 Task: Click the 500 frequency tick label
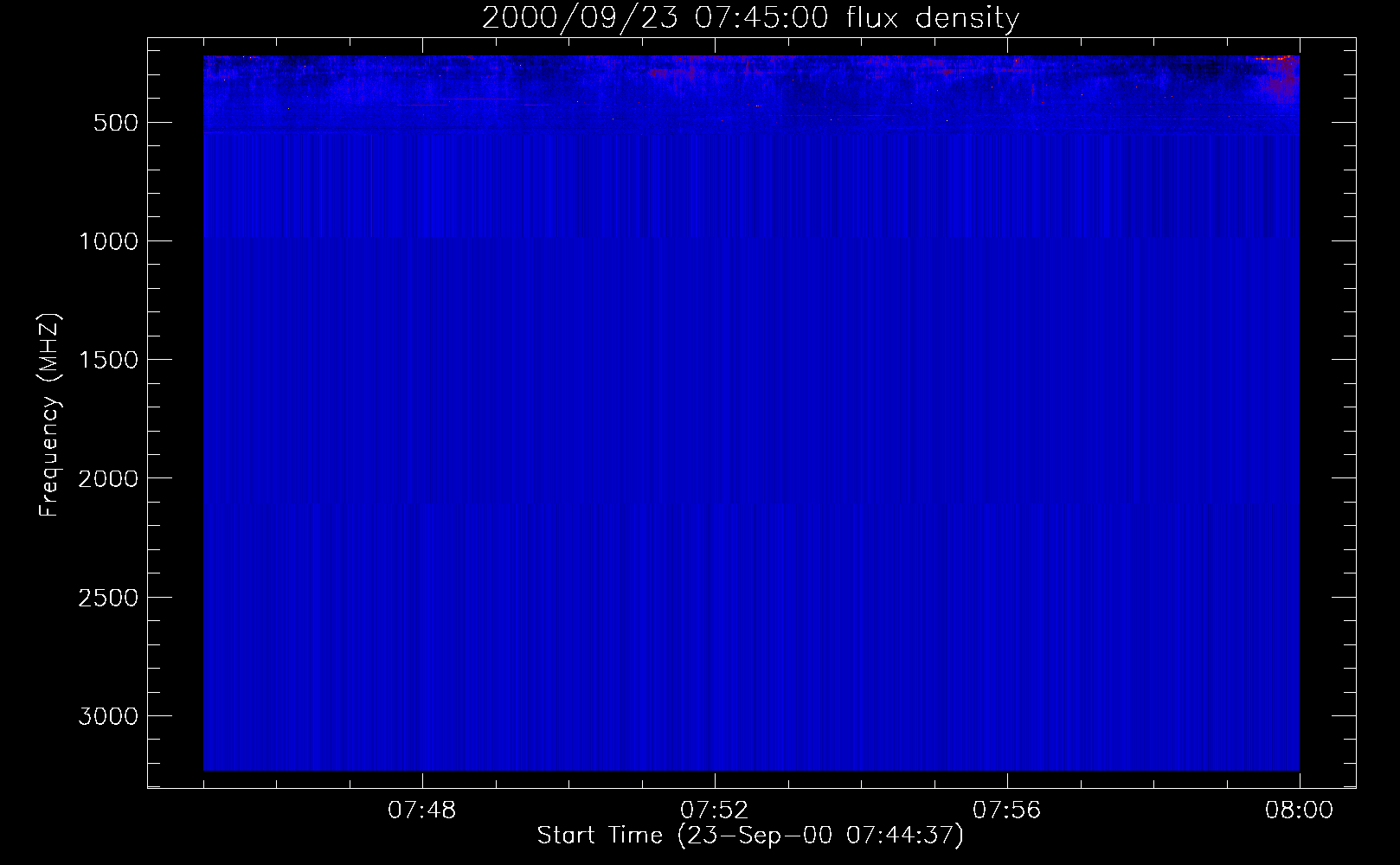tap(115, 123)
